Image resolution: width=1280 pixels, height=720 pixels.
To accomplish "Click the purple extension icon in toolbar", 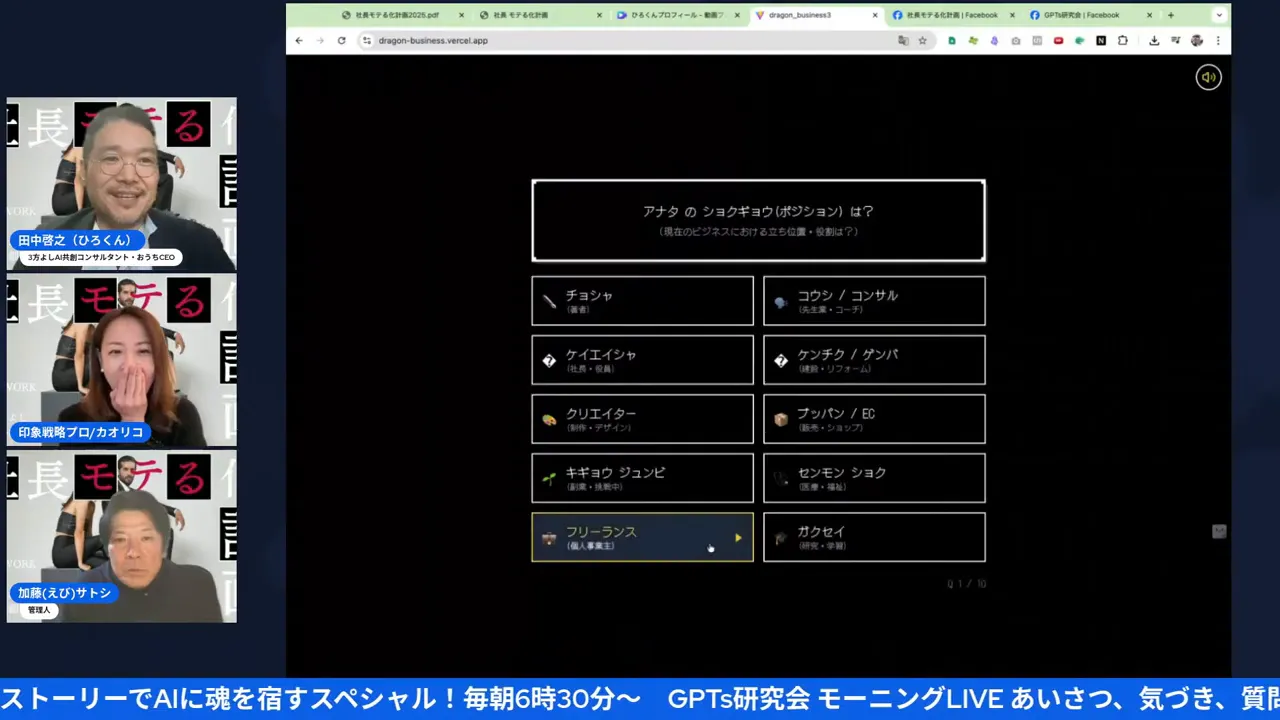I will [x=994, y=41].
